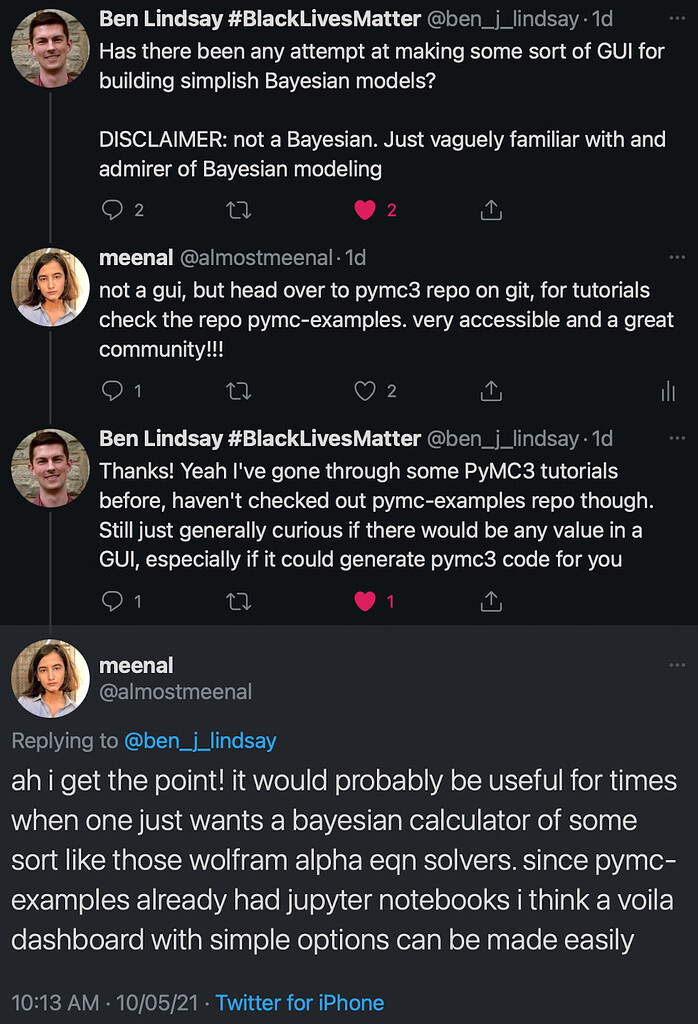The height and width of the screenshot is (1024, 698).
Task: View analytics for meenal's tweet
Action: point(668,391)
